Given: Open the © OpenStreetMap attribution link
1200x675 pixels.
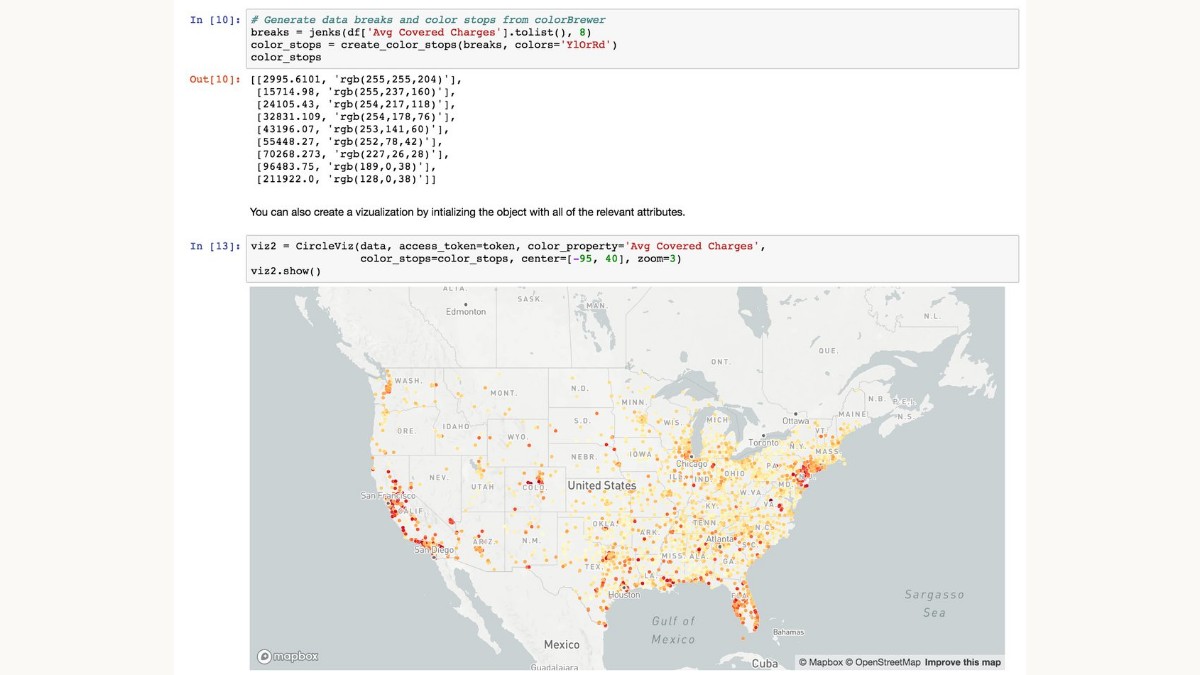Looking at the screenshot, I should pos(883,662).
